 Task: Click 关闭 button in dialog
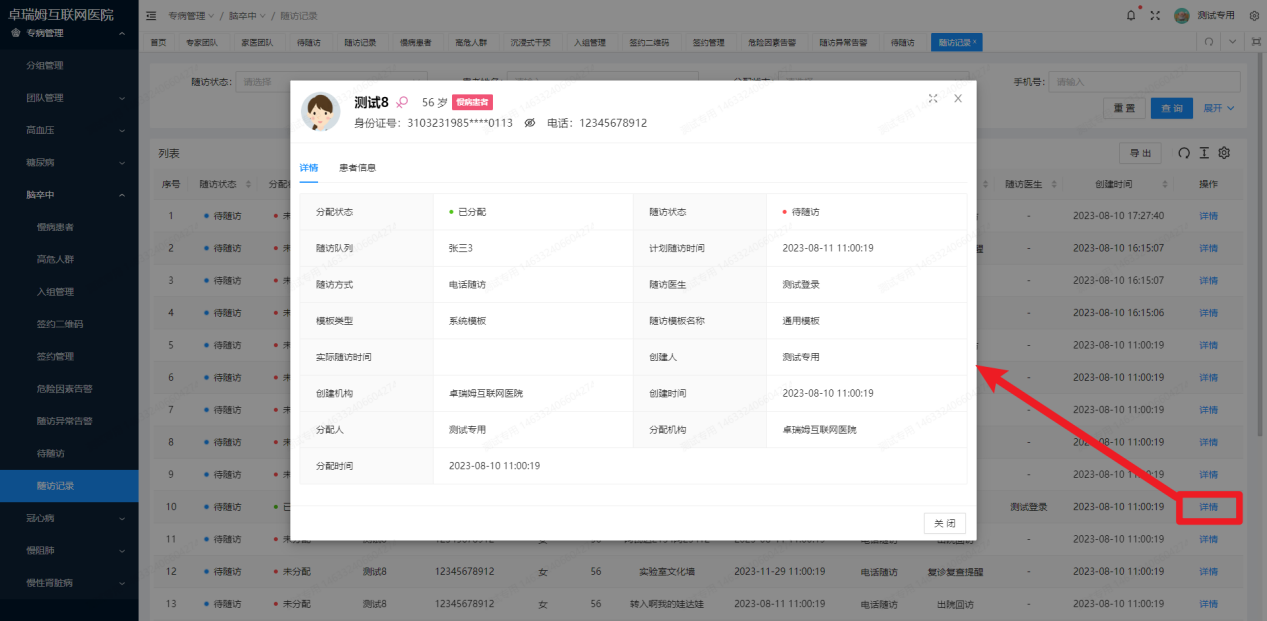coord(944,523)
